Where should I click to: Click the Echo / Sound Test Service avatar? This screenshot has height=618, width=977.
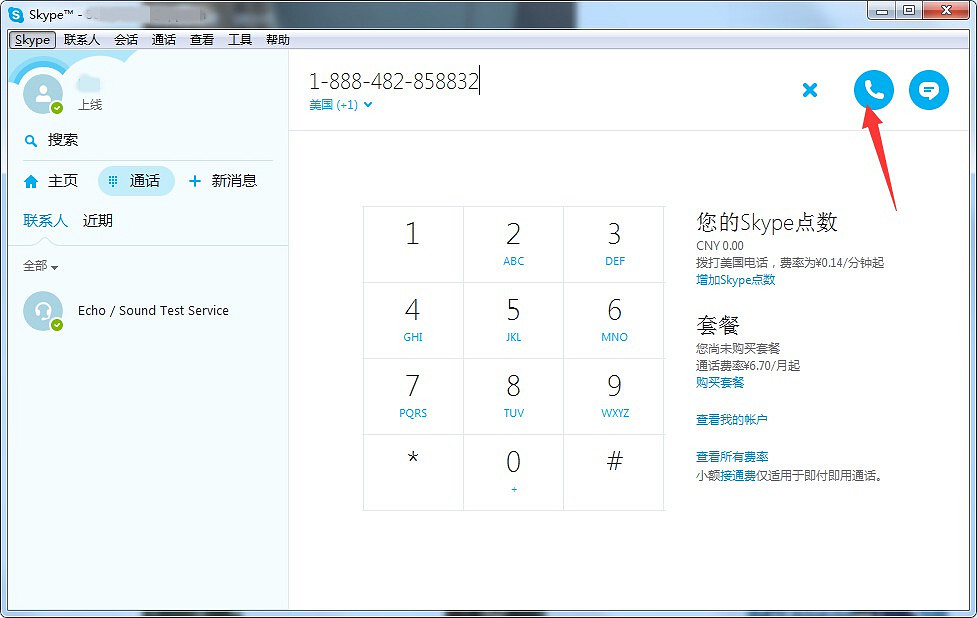pyautogui.click(x=42, y=310)
